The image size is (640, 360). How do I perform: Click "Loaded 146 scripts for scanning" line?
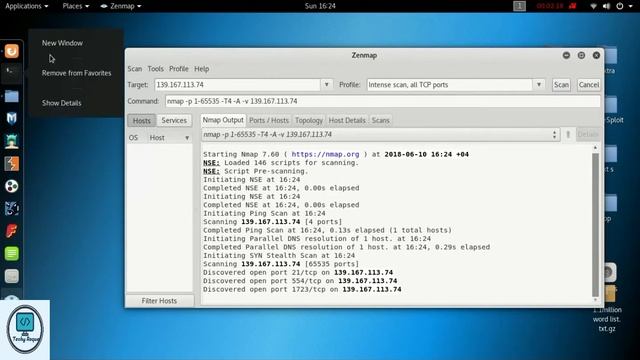(x=281, y=162)
